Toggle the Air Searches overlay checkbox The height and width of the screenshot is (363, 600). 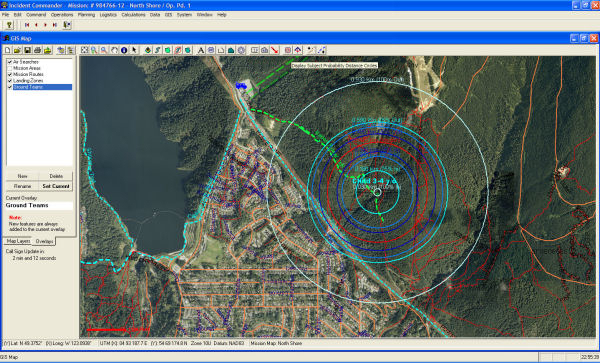coord(10,62)
